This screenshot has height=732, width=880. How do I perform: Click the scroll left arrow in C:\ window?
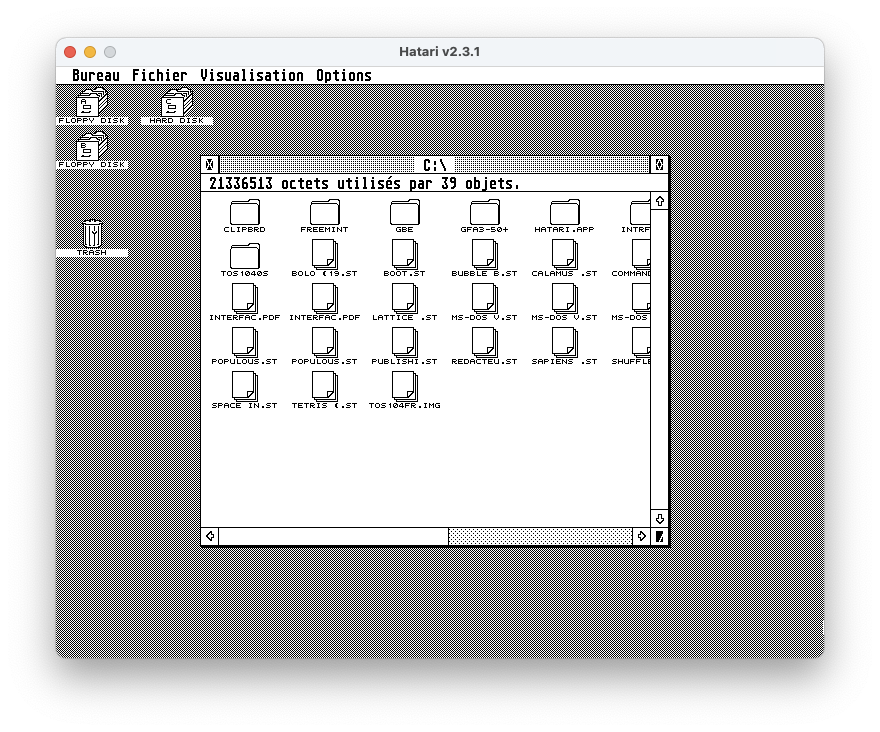click(x=210, y=536)
